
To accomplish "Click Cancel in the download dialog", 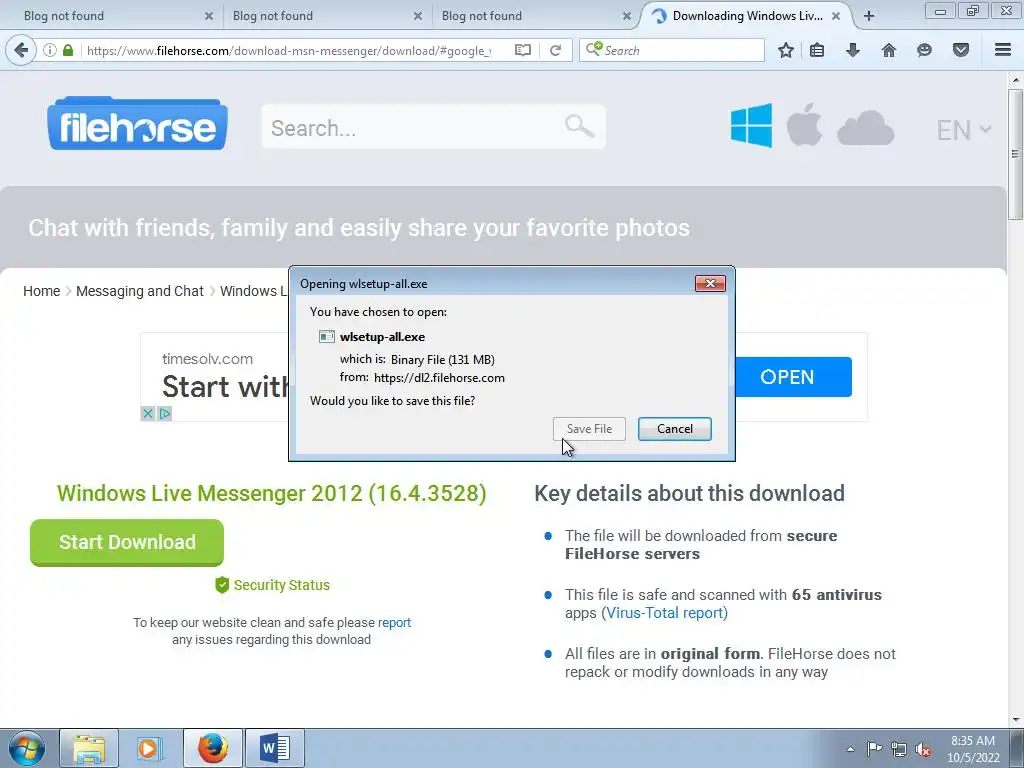I will tap(675, 428).
